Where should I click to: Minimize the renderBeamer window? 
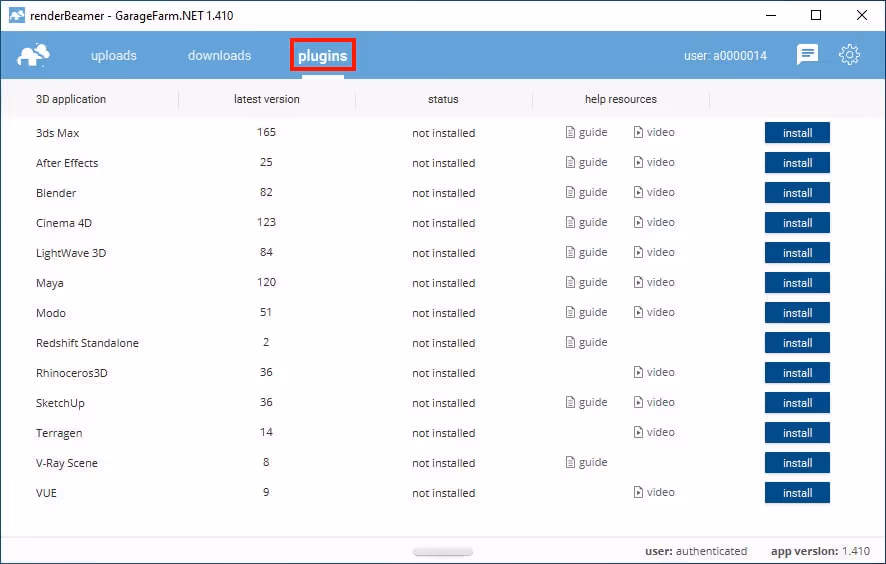tap(771, 15)
